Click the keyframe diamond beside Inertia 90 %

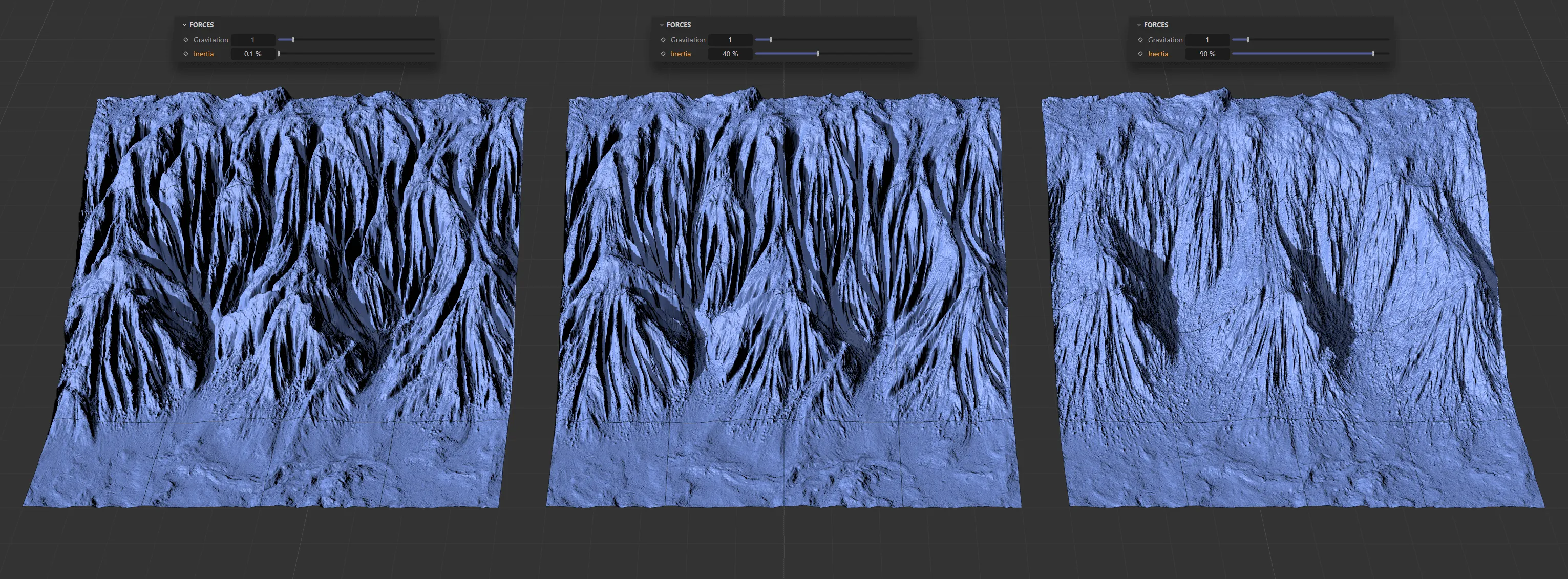[x=1140, y=54]
